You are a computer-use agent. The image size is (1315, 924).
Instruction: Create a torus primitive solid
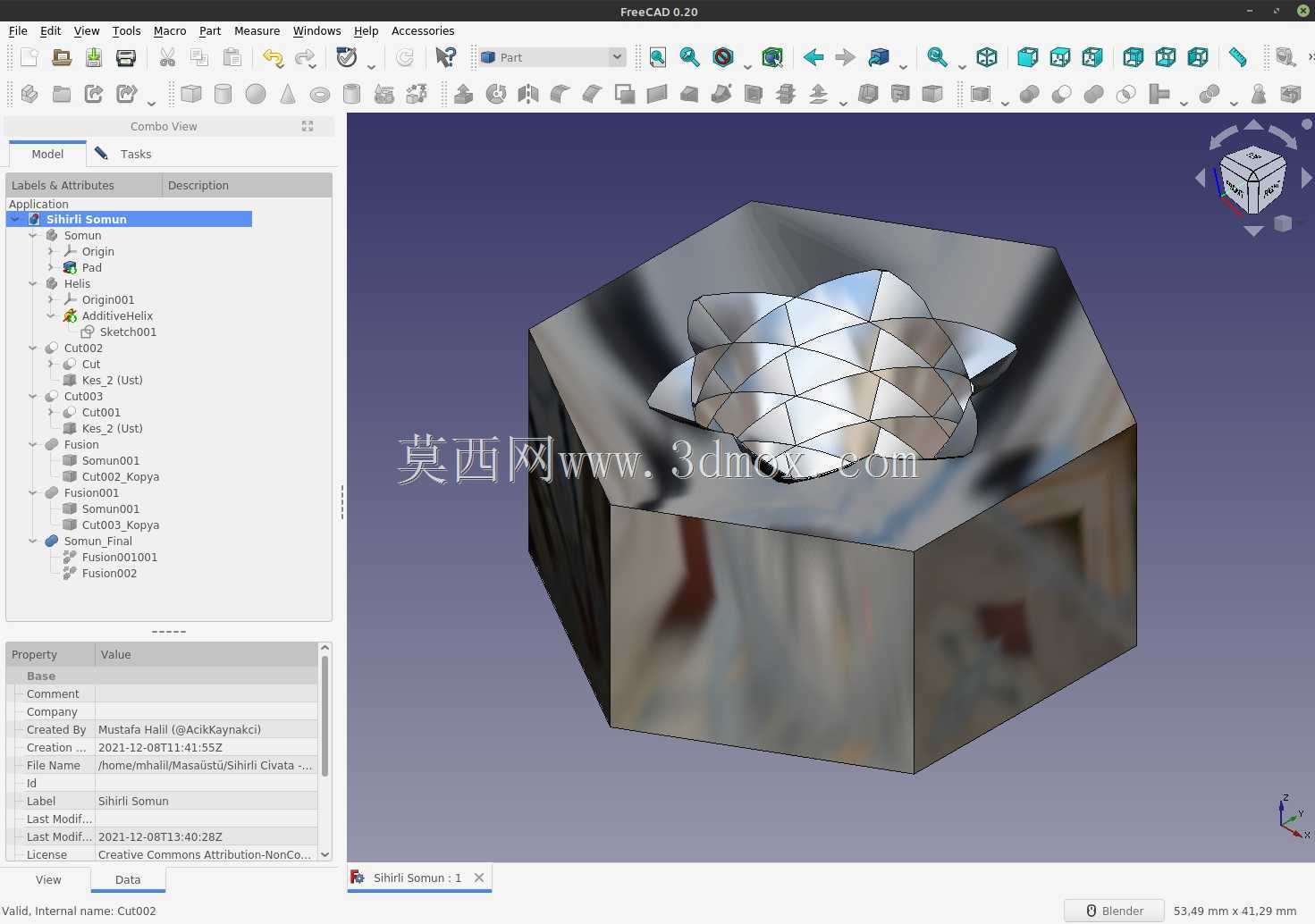pyautogui.click(x=320, y=94)
